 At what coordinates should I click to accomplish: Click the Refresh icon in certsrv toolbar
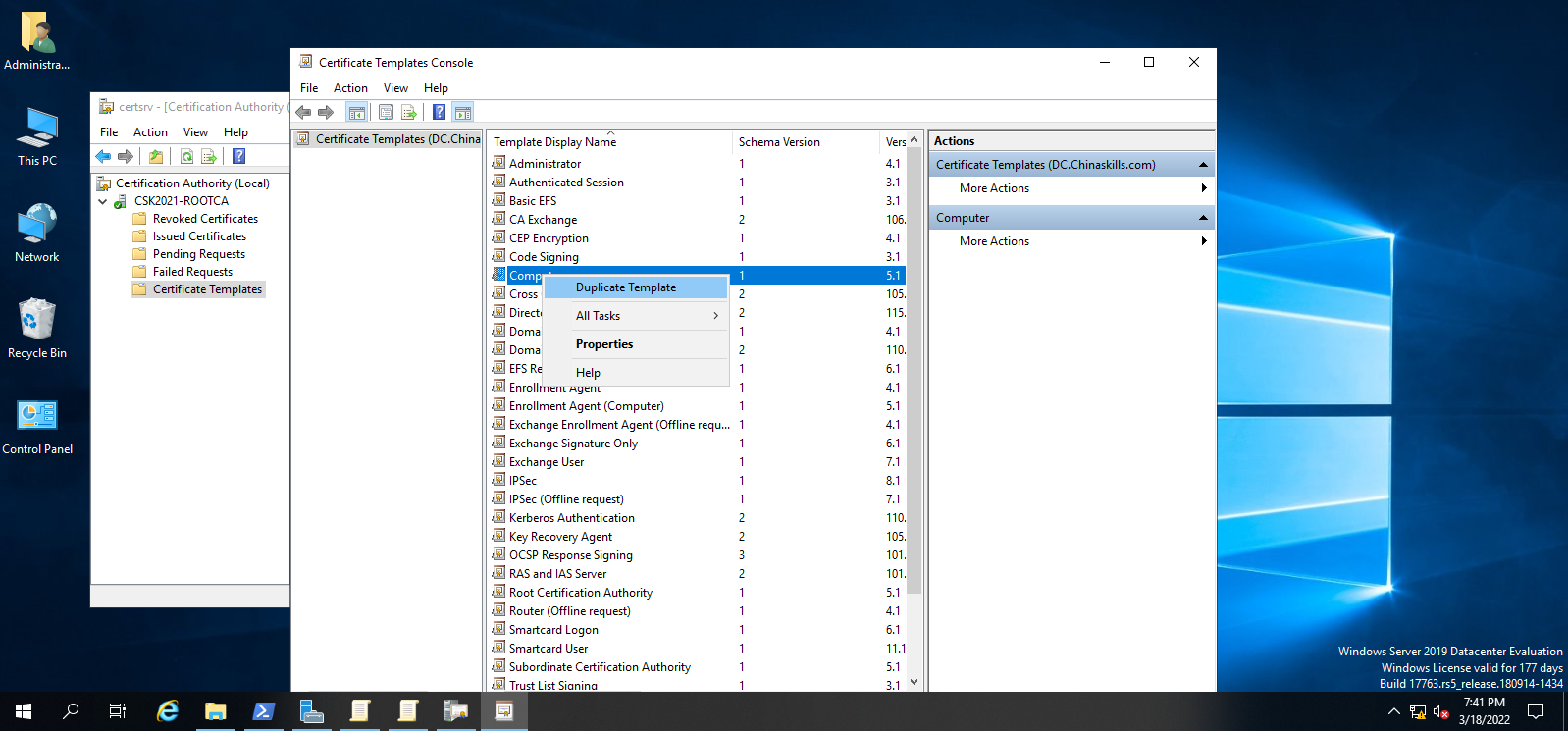point(186,156)
